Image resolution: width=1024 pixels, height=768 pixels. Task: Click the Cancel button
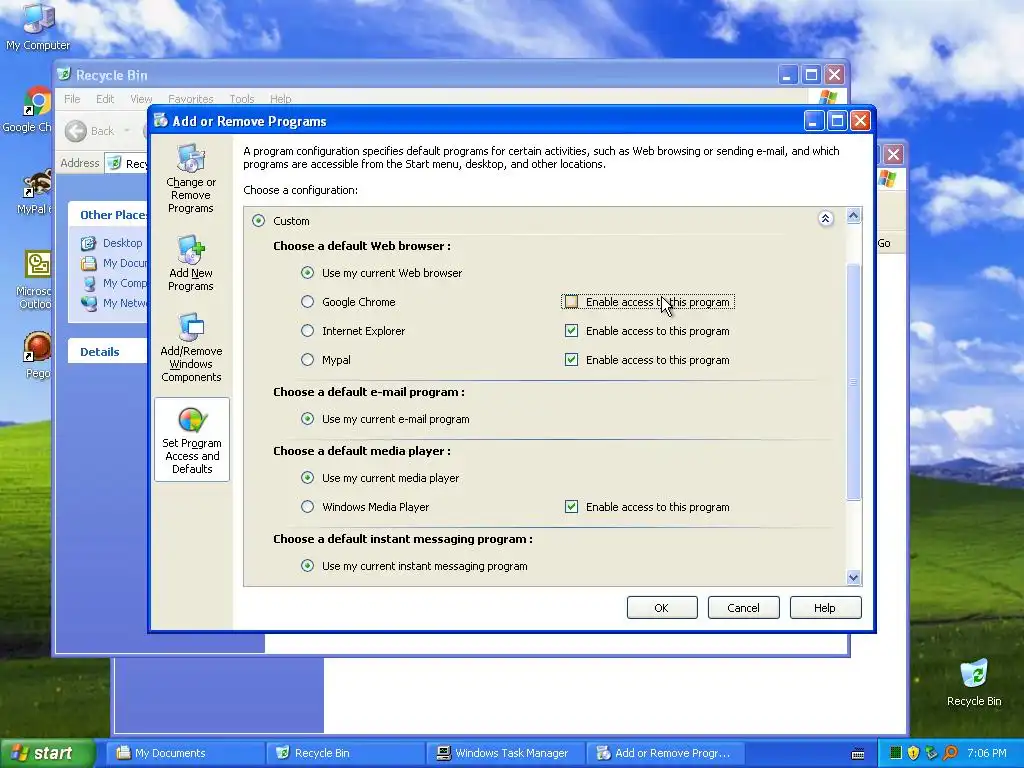743,608
